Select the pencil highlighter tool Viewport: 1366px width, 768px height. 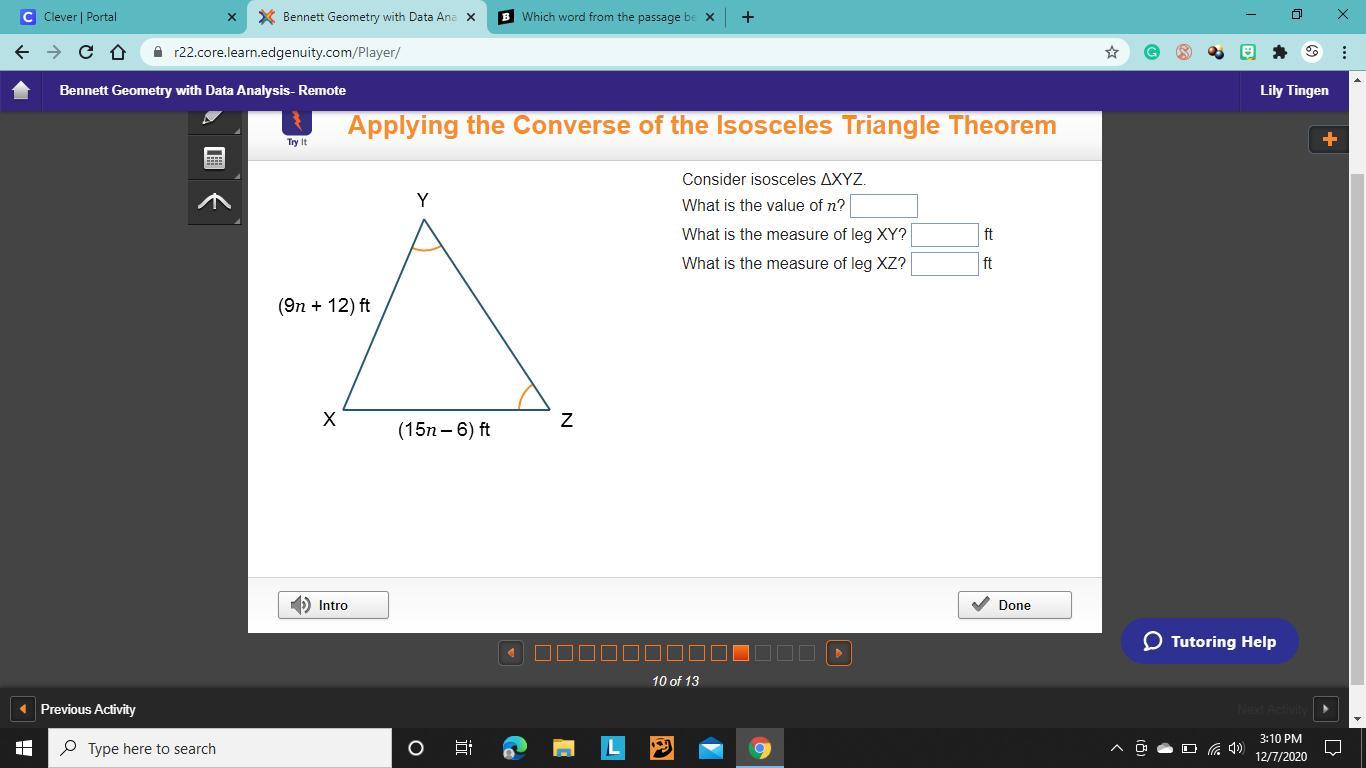pyautogui.click(x=214, y=119)
